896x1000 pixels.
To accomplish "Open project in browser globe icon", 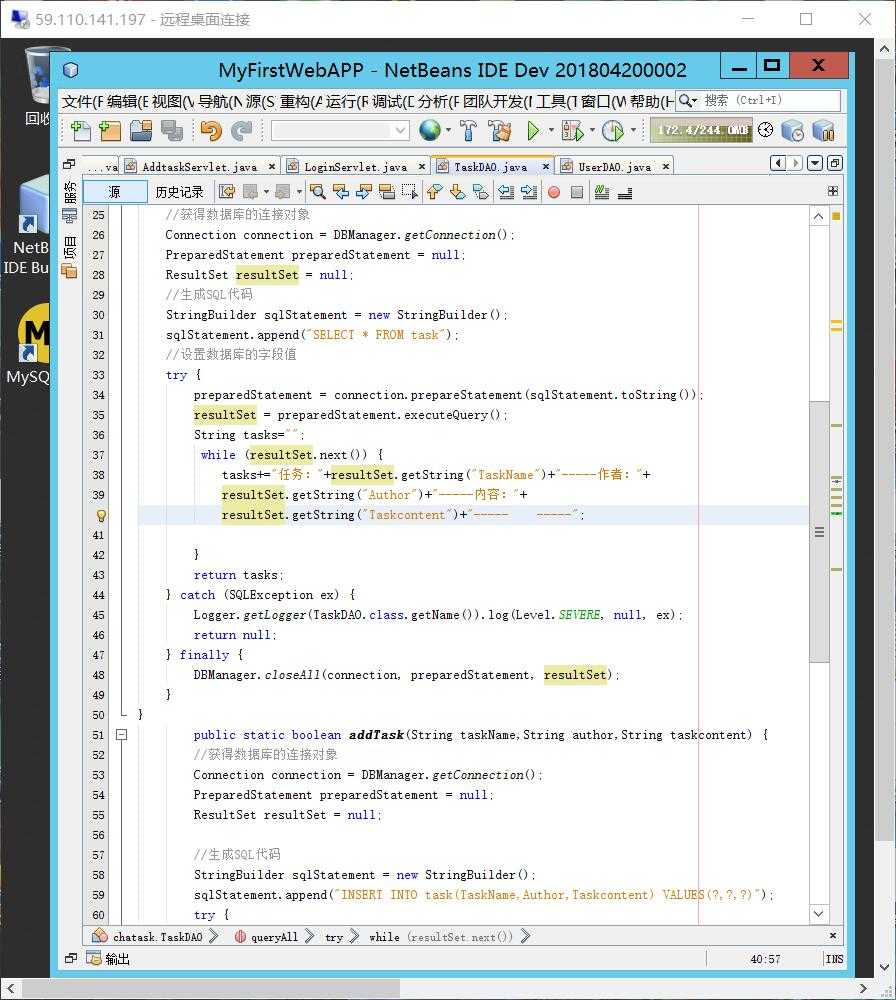I will coord(430,131).
